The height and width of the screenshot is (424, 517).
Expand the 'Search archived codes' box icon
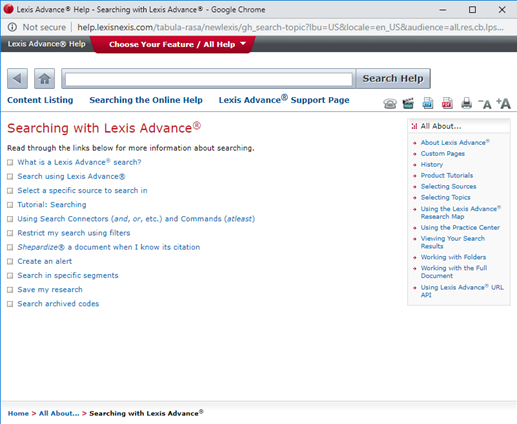pos(10,304)
